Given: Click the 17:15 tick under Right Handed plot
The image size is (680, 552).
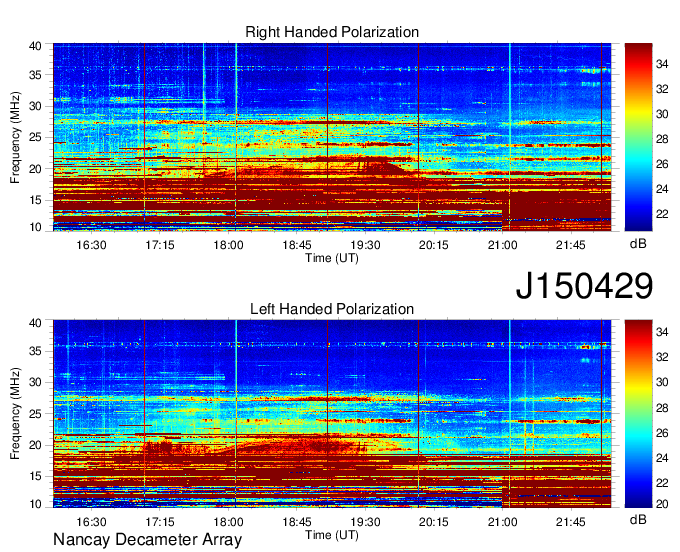Looking at the screenshot, I should click(160, 245).
